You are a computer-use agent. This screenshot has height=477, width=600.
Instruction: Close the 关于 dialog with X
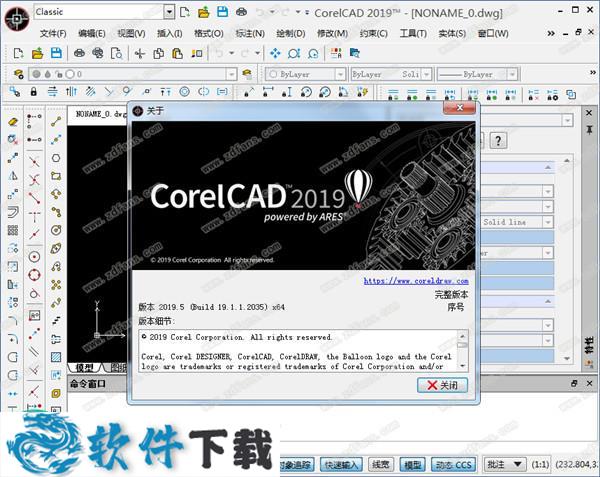460,108
